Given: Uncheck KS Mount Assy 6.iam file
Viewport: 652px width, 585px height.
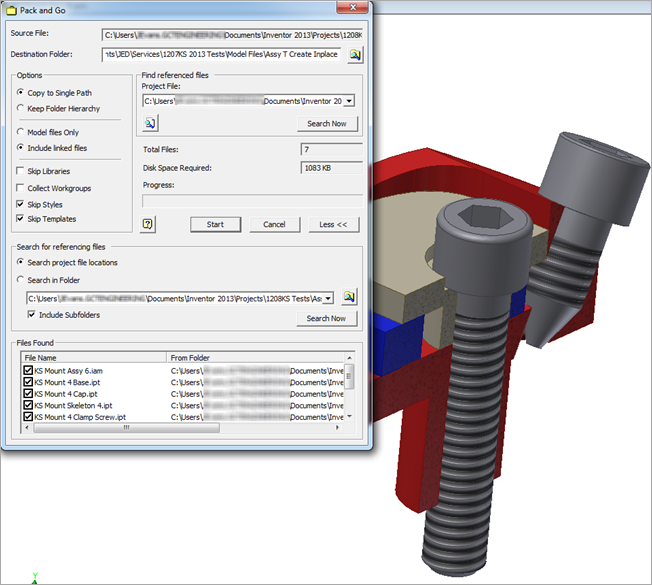Looking at the screenshot, I should tap(28, 370).
